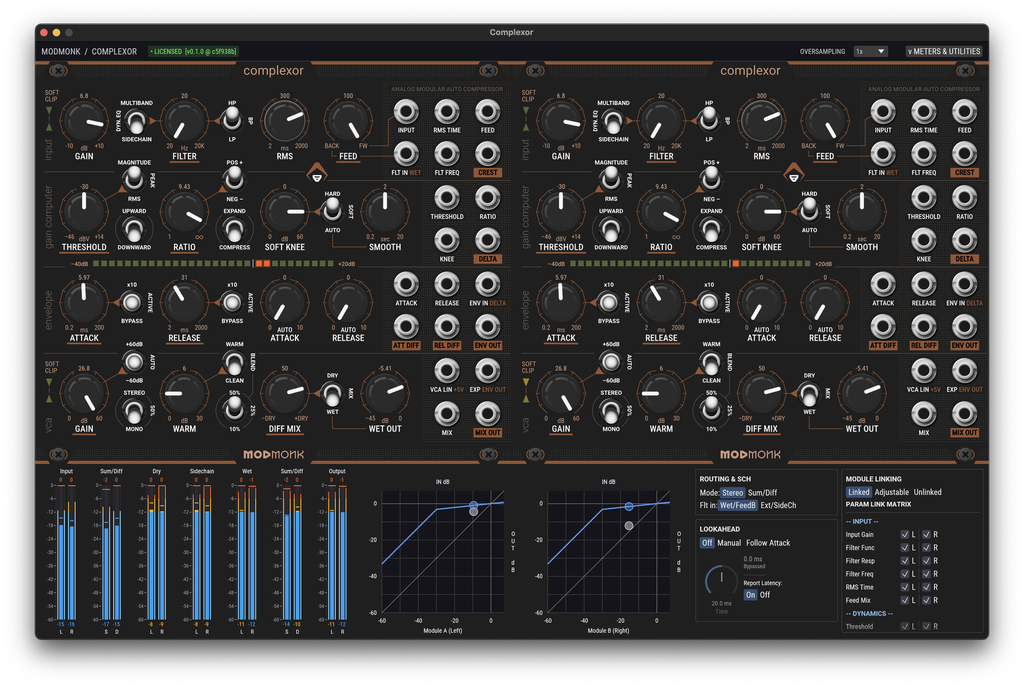Screen dimensions: 1024x686
Task: Toggle the Filter Freq R checkbox
Action: [926, 574]
